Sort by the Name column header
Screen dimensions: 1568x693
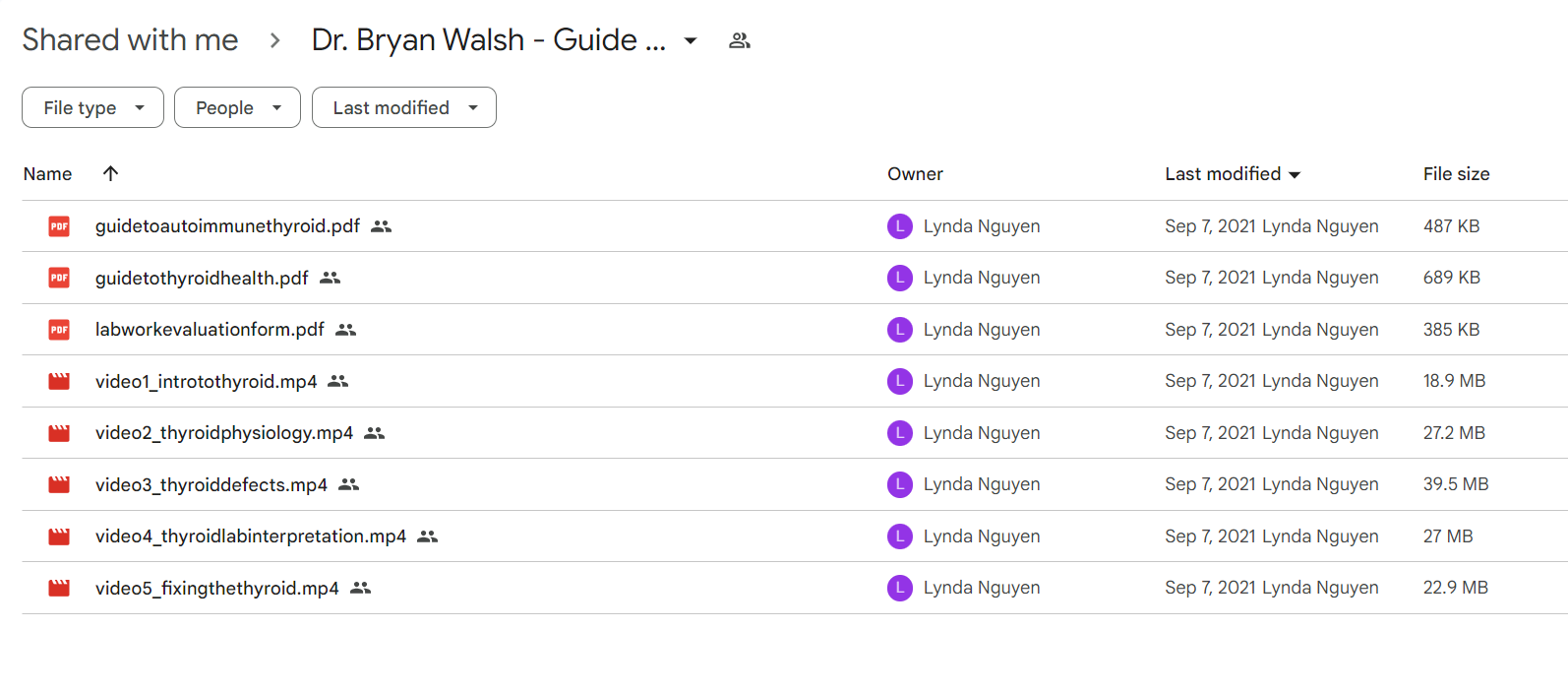(47, 173)
